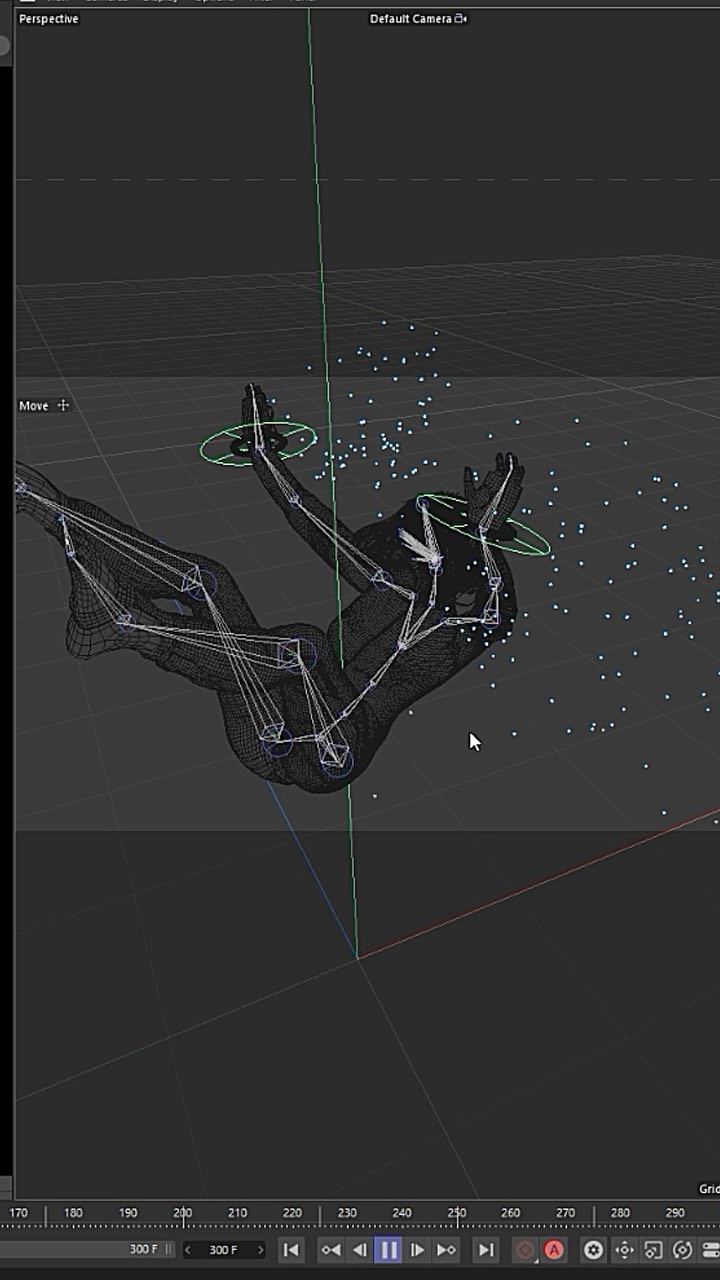The width and height of the screenshot is (720, 1280).
Task: Click the Perspective view label
Action: point(48,18)
